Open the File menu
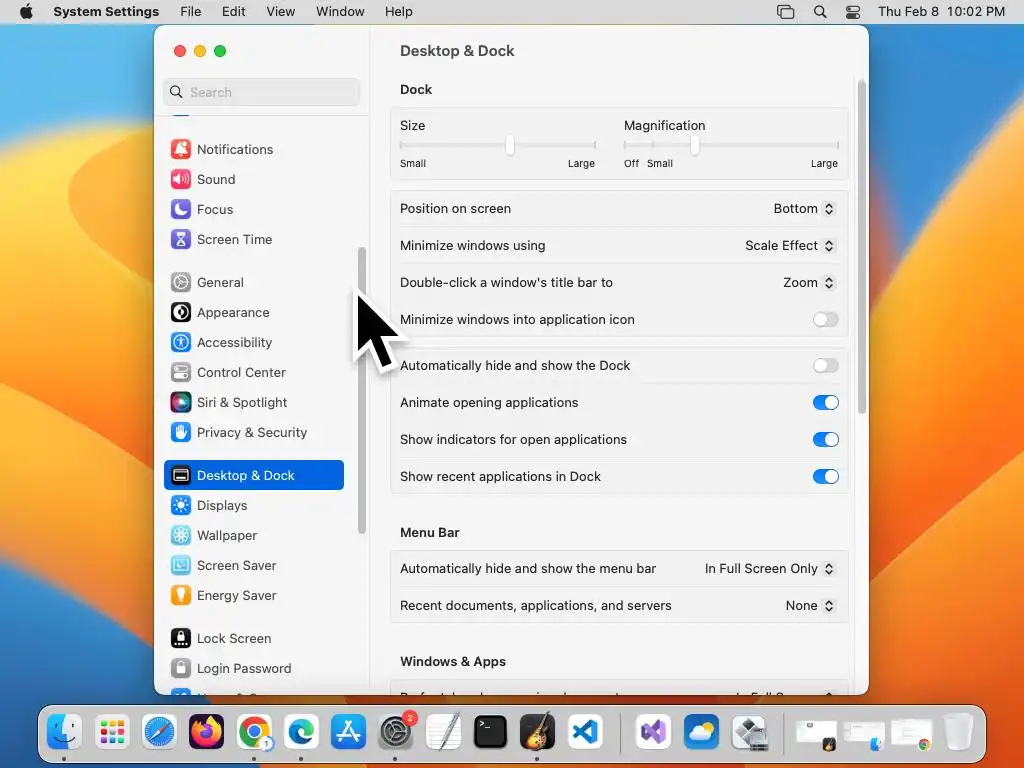 coord(191,12)
